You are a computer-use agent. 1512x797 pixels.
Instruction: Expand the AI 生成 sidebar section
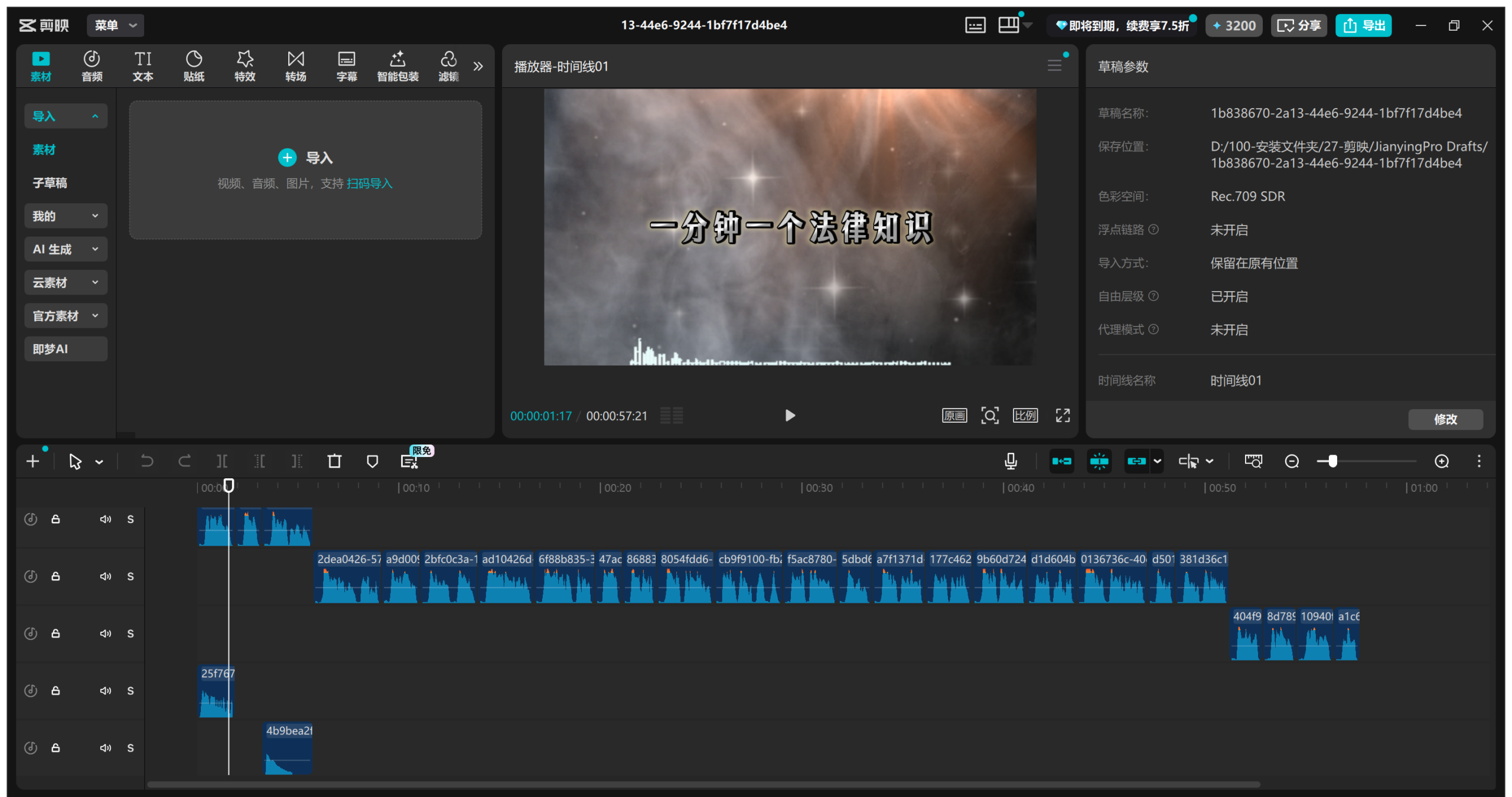point(66,249)
